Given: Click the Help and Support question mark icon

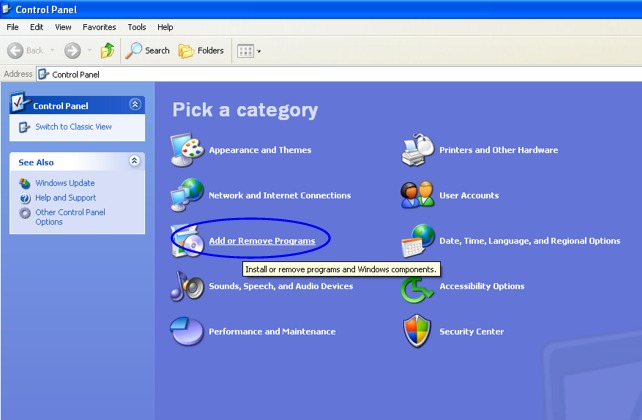Looking at the screenshot, I should pyautogui.click(x=25, y=198).
